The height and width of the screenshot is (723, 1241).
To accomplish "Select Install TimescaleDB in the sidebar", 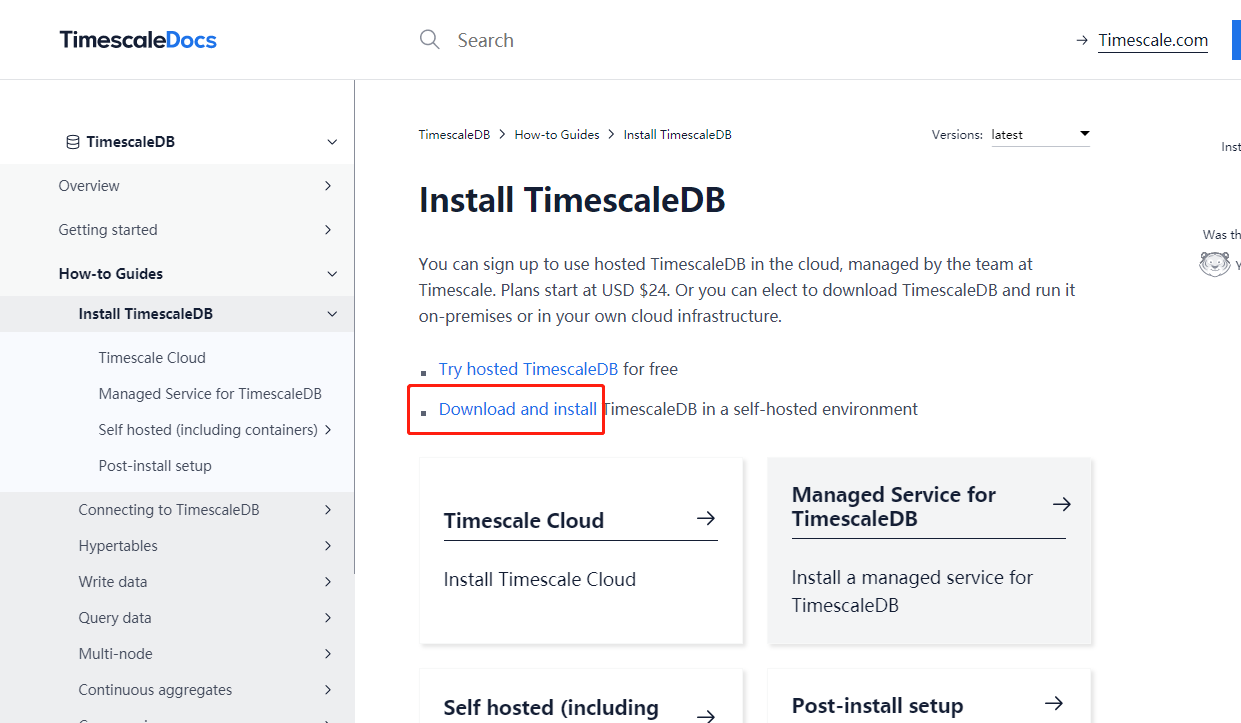I will 146,314.
